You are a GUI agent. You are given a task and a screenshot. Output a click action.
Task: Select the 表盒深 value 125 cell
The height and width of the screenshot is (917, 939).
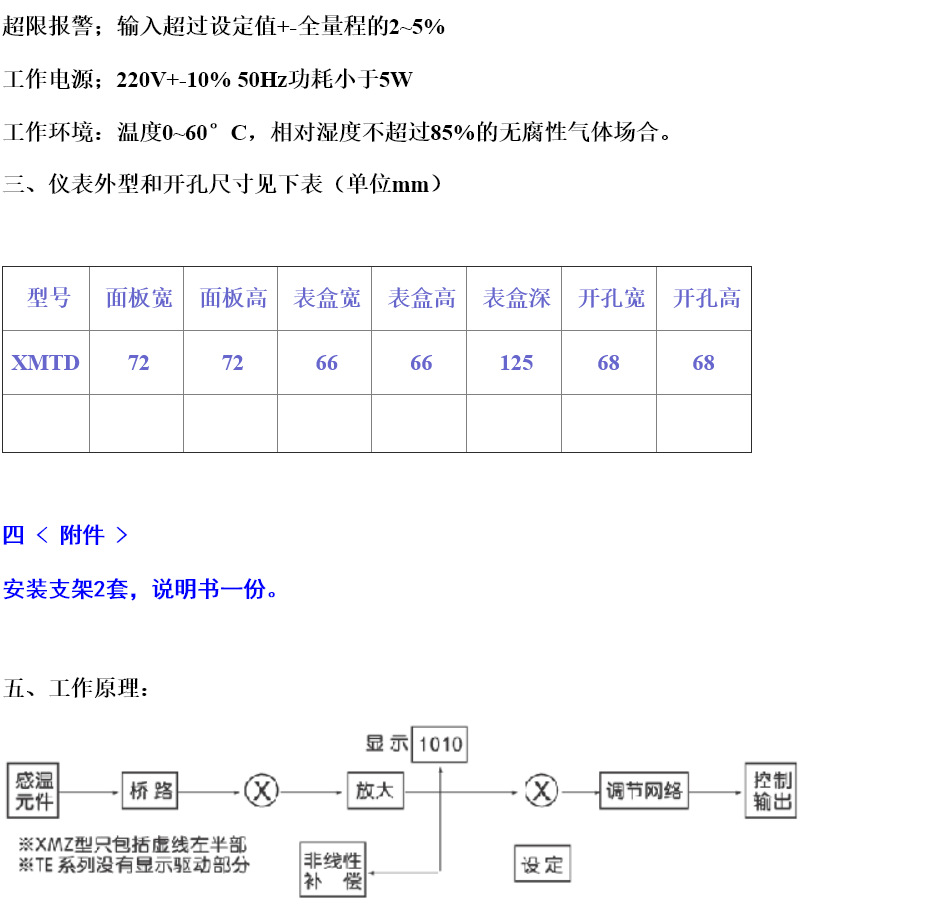[514, 362]
